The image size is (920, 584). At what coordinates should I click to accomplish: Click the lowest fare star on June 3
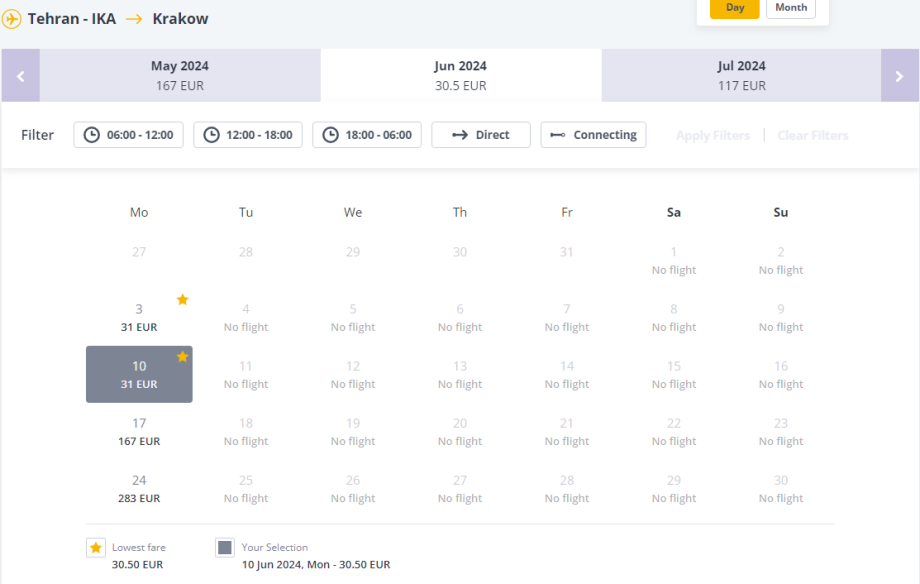(x=182, y=299)
